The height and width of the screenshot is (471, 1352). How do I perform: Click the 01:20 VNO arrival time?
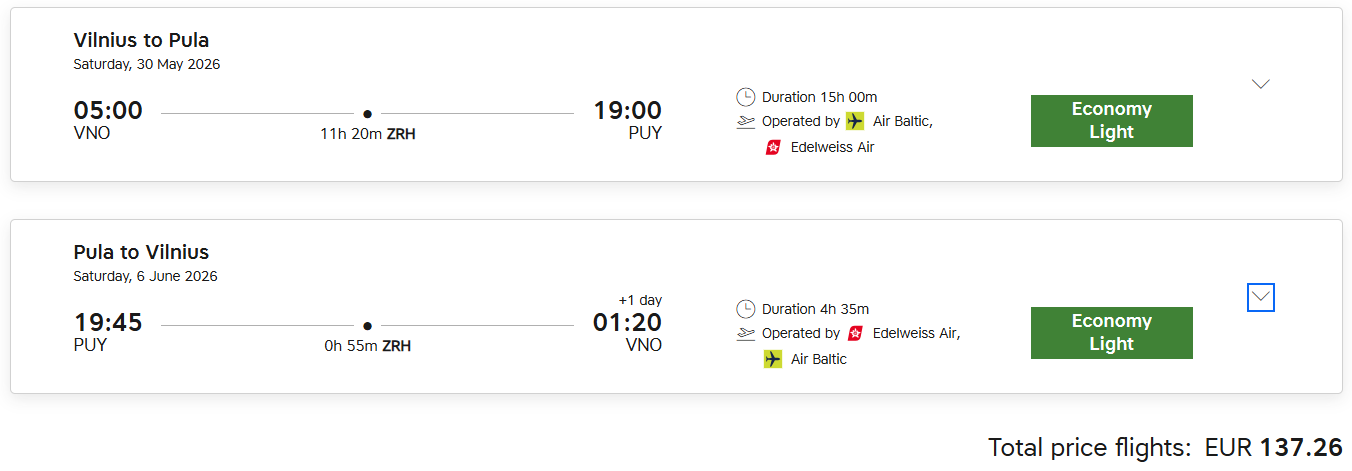click(627, 323)
